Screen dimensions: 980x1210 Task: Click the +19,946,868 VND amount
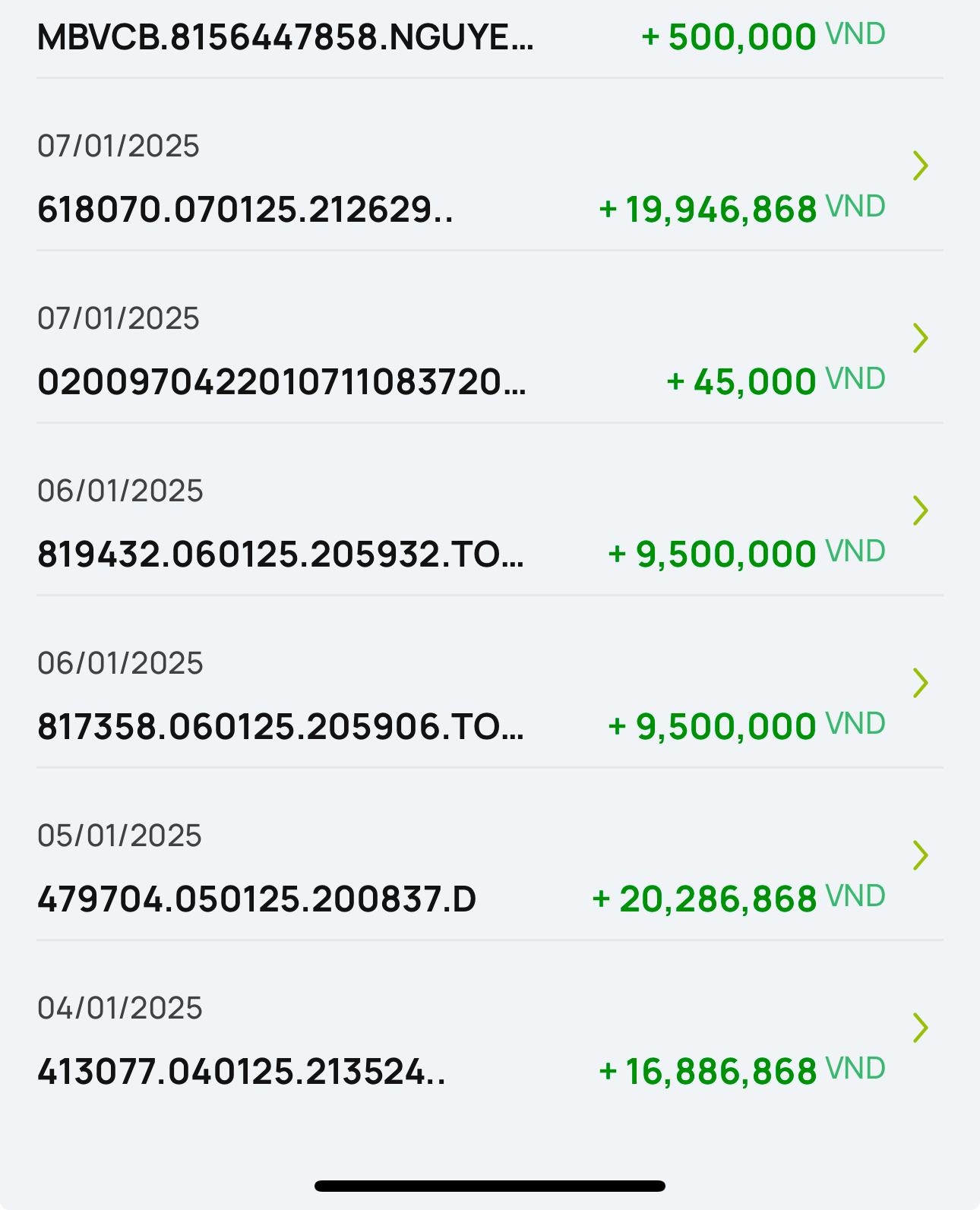tap(741, 209)
